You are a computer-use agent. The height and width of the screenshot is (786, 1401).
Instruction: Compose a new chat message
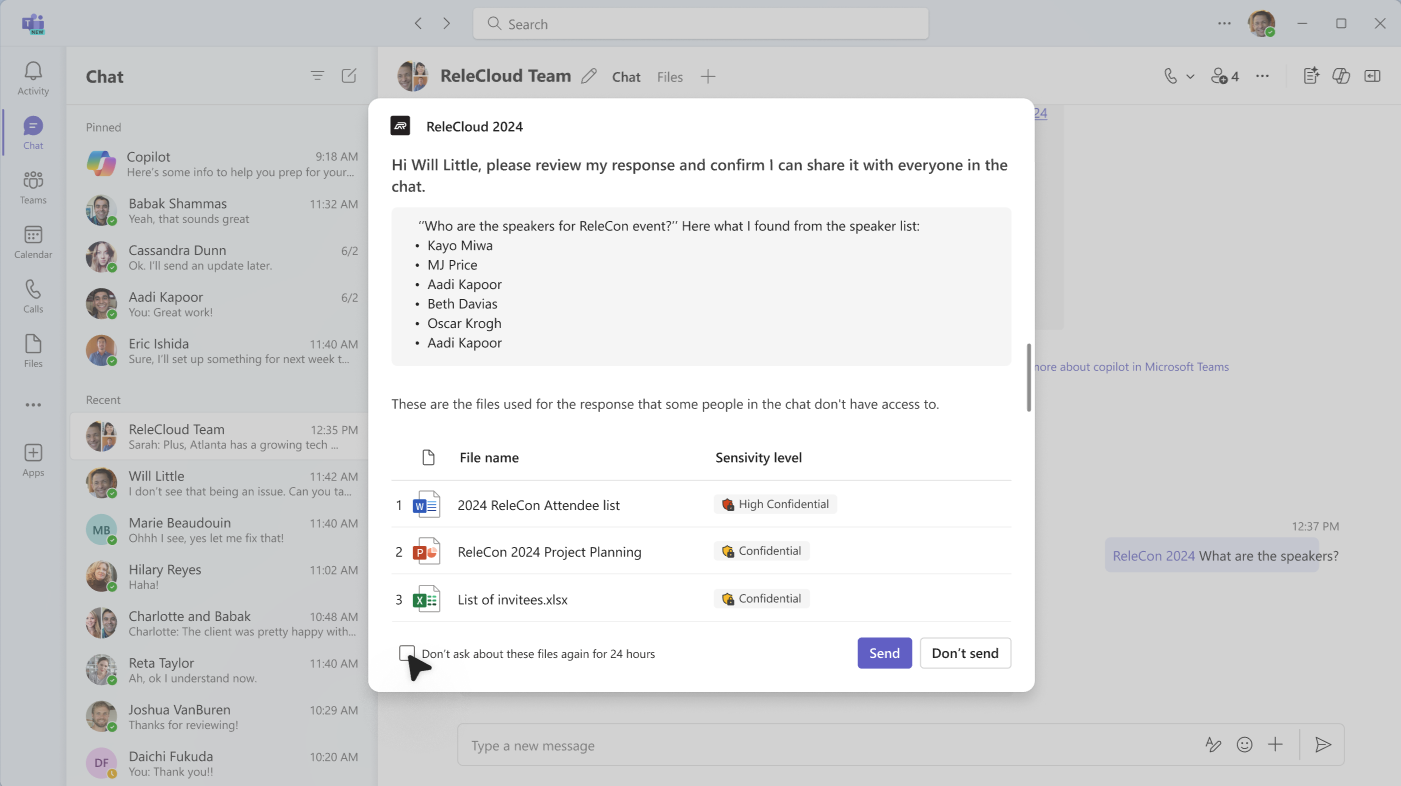pos(349,75)
